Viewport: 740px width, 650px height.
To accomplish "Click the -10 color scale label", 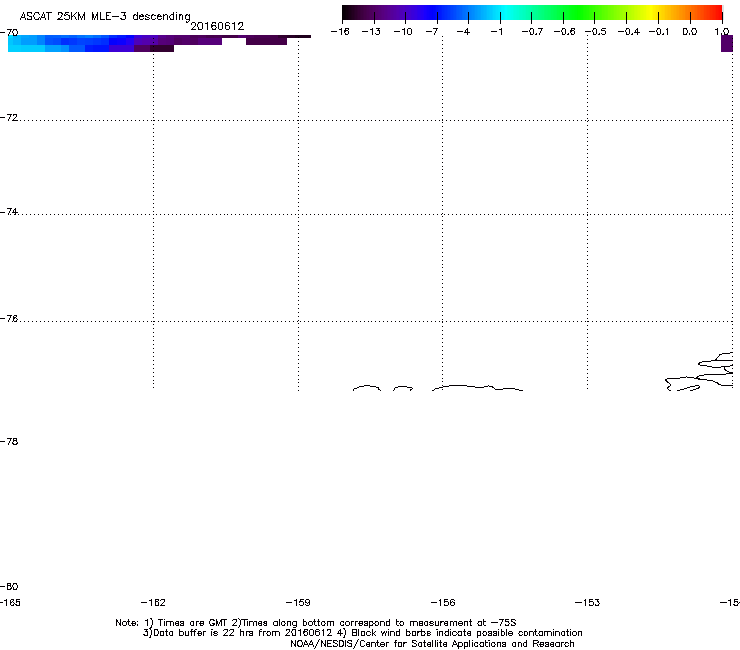I will (x=403, y=32).
